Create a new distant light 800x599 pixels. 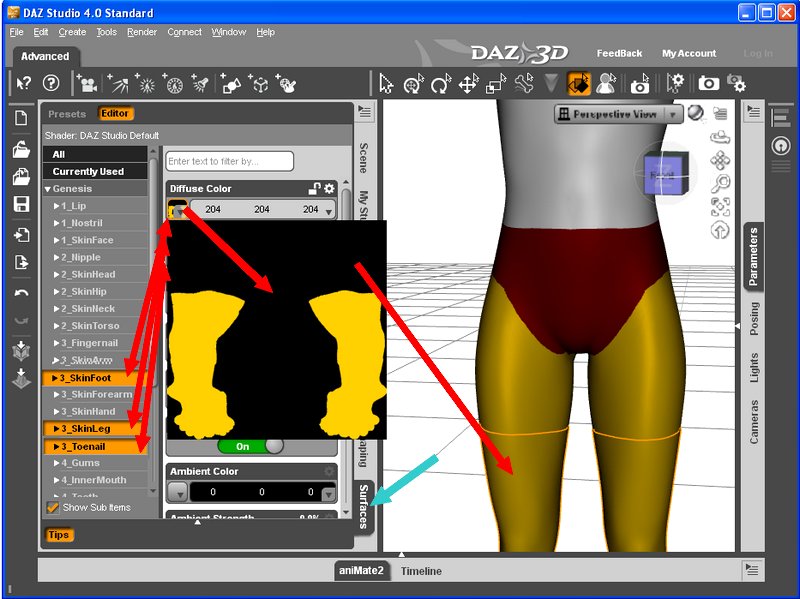118,84
